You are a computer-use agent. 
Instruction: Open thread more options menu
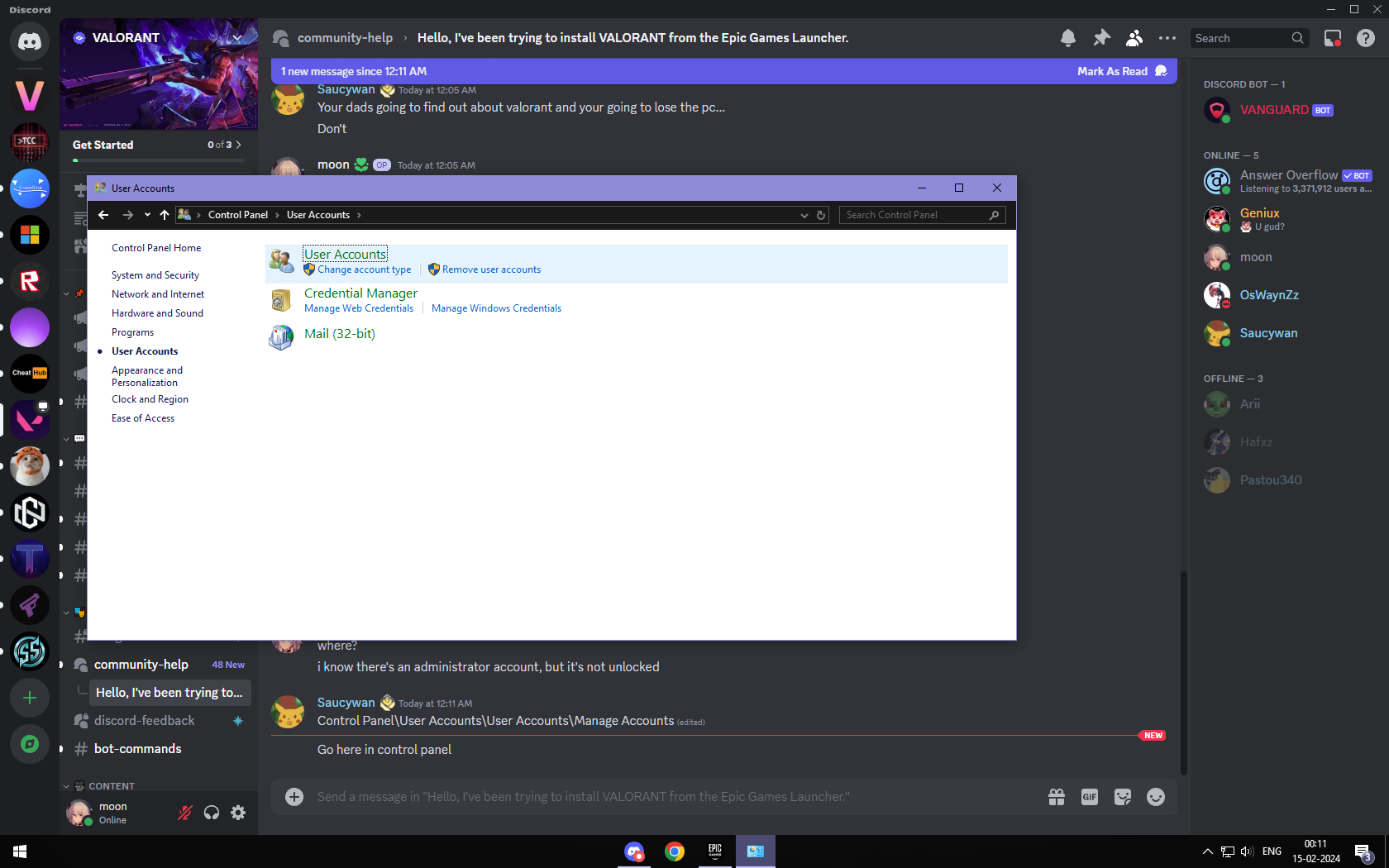(1167, 38)
